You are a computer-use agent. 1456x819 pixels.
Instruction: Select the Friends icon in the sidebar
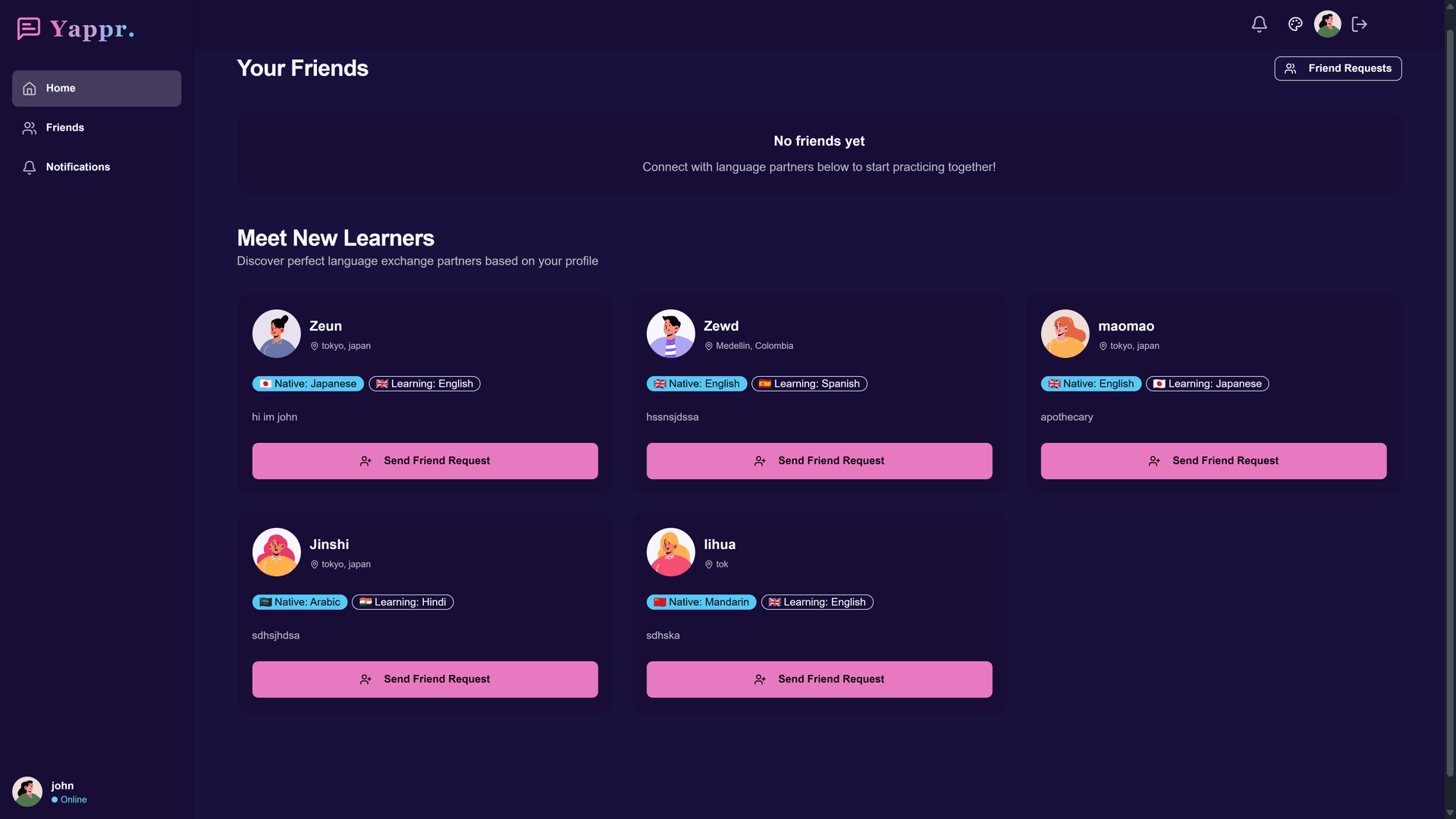[29, 127]
